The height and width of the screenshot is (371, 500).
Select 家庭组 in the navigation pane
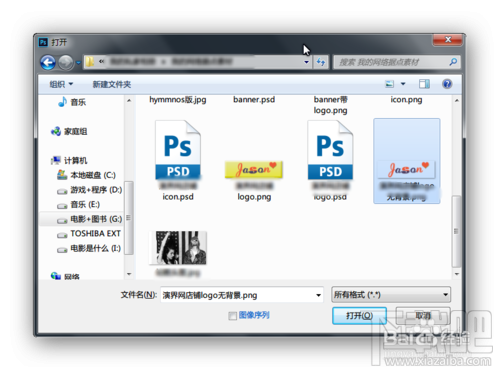pos(75,131)
